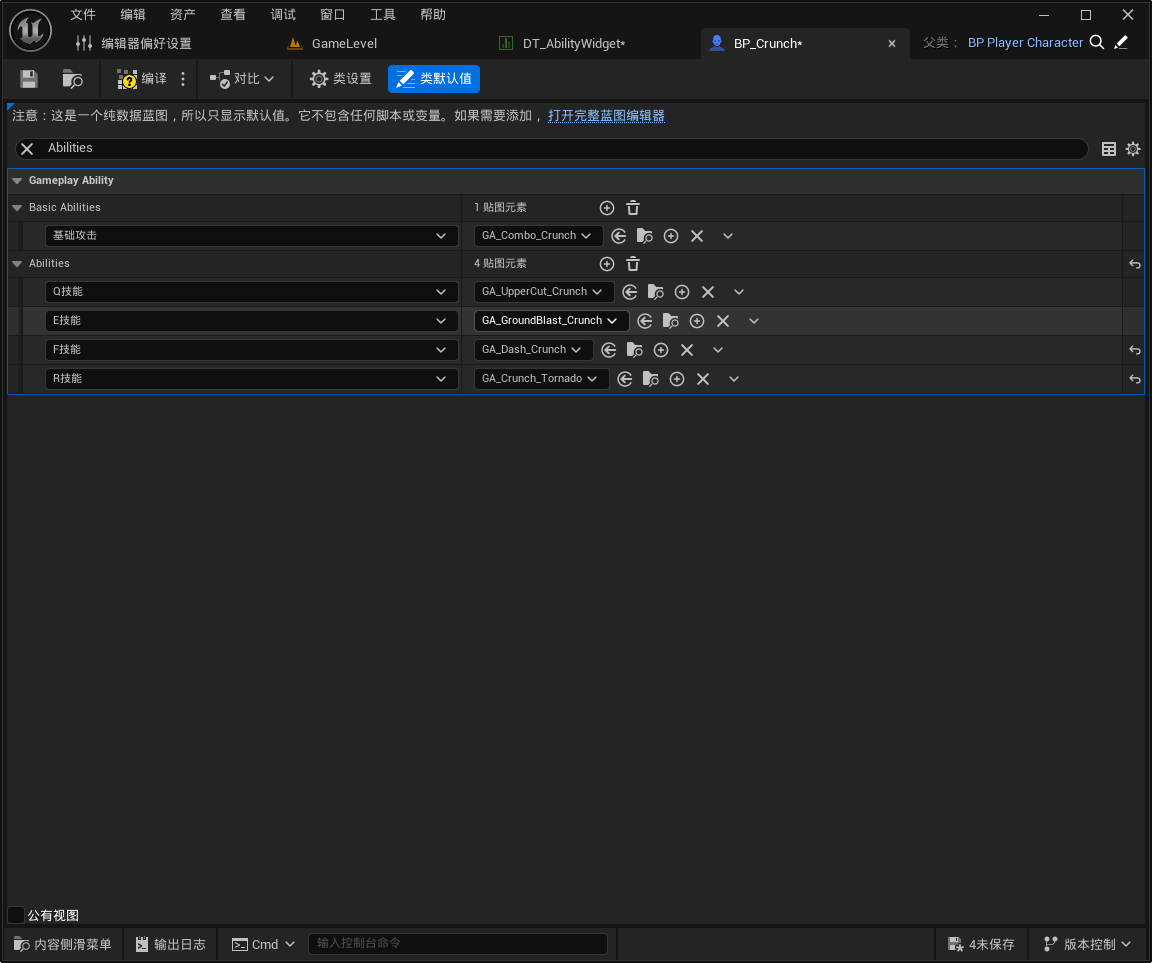The image size is (1152, 963).
Task: Switch to GameLevel tab
Action: 332,43
